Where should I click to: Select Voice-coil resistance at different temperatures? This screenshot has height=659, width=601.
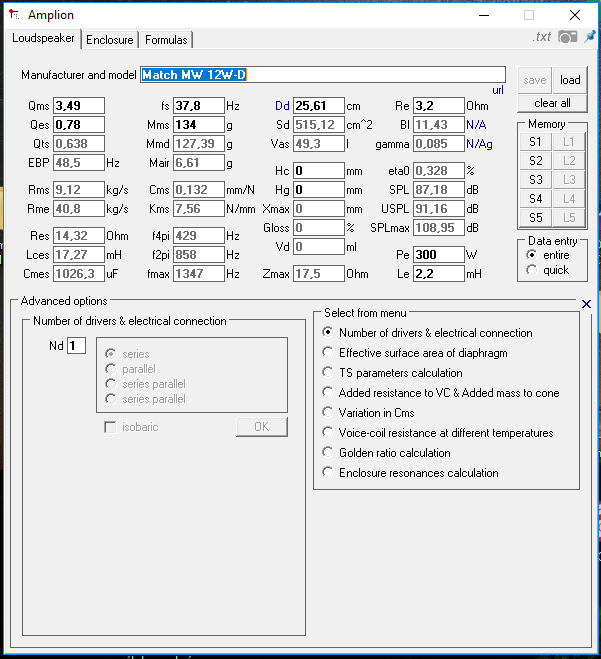tap(438, 433)
